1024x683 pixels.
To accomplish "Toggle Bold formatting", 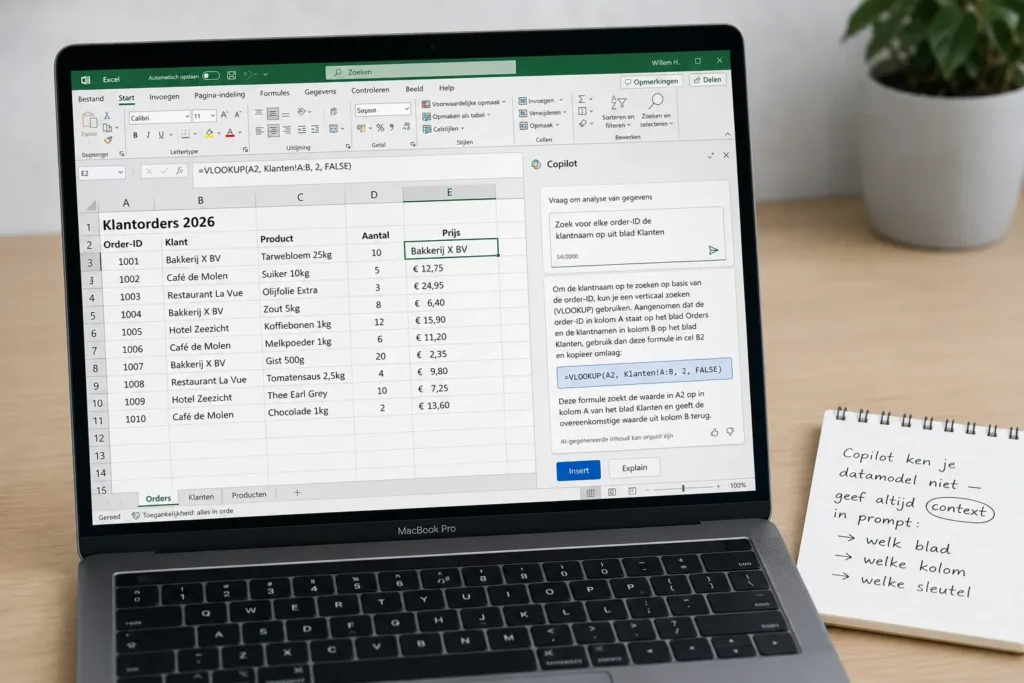I will click(135, 135).
